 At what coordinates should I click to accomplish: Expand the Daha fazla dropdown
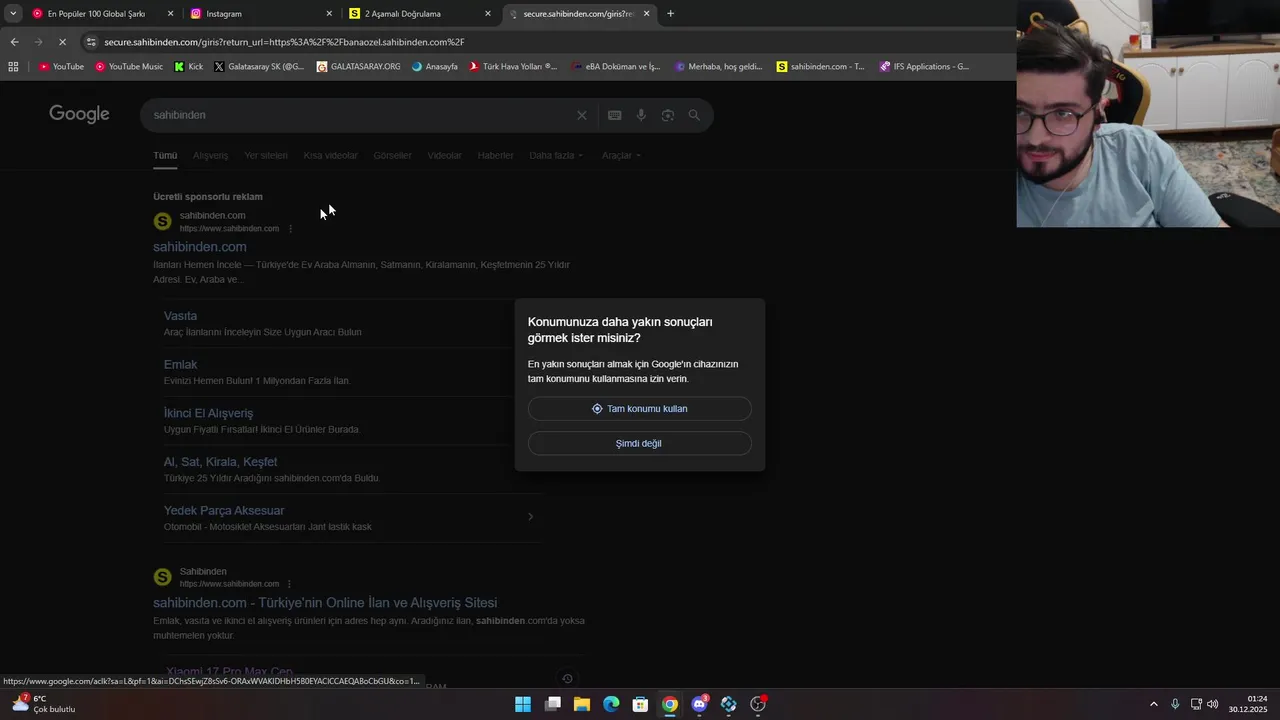pyautogui.click(x=556, y=155)
